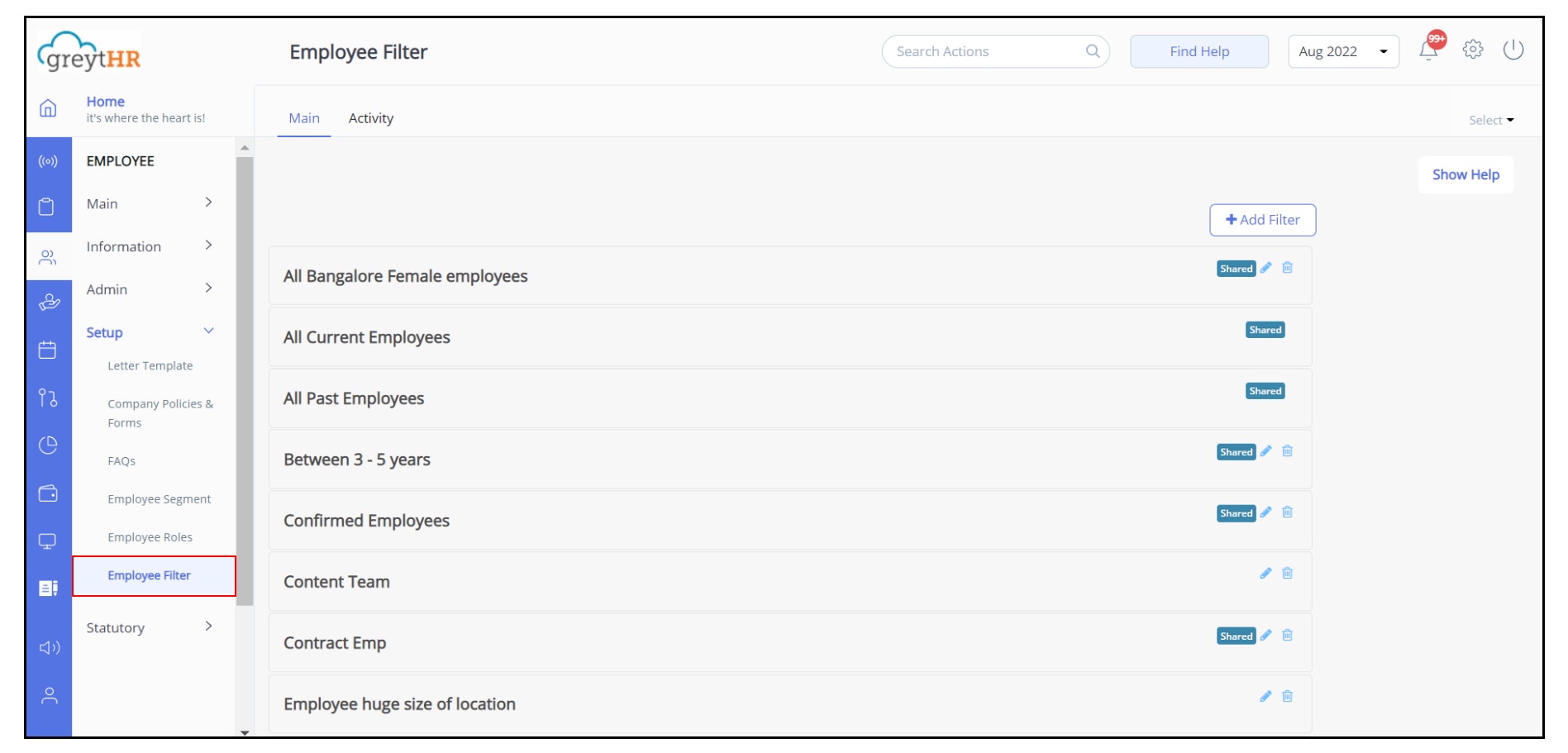Switch to the Activity tab
This screenshot has height=753, width=1568.
pos(370,117)
